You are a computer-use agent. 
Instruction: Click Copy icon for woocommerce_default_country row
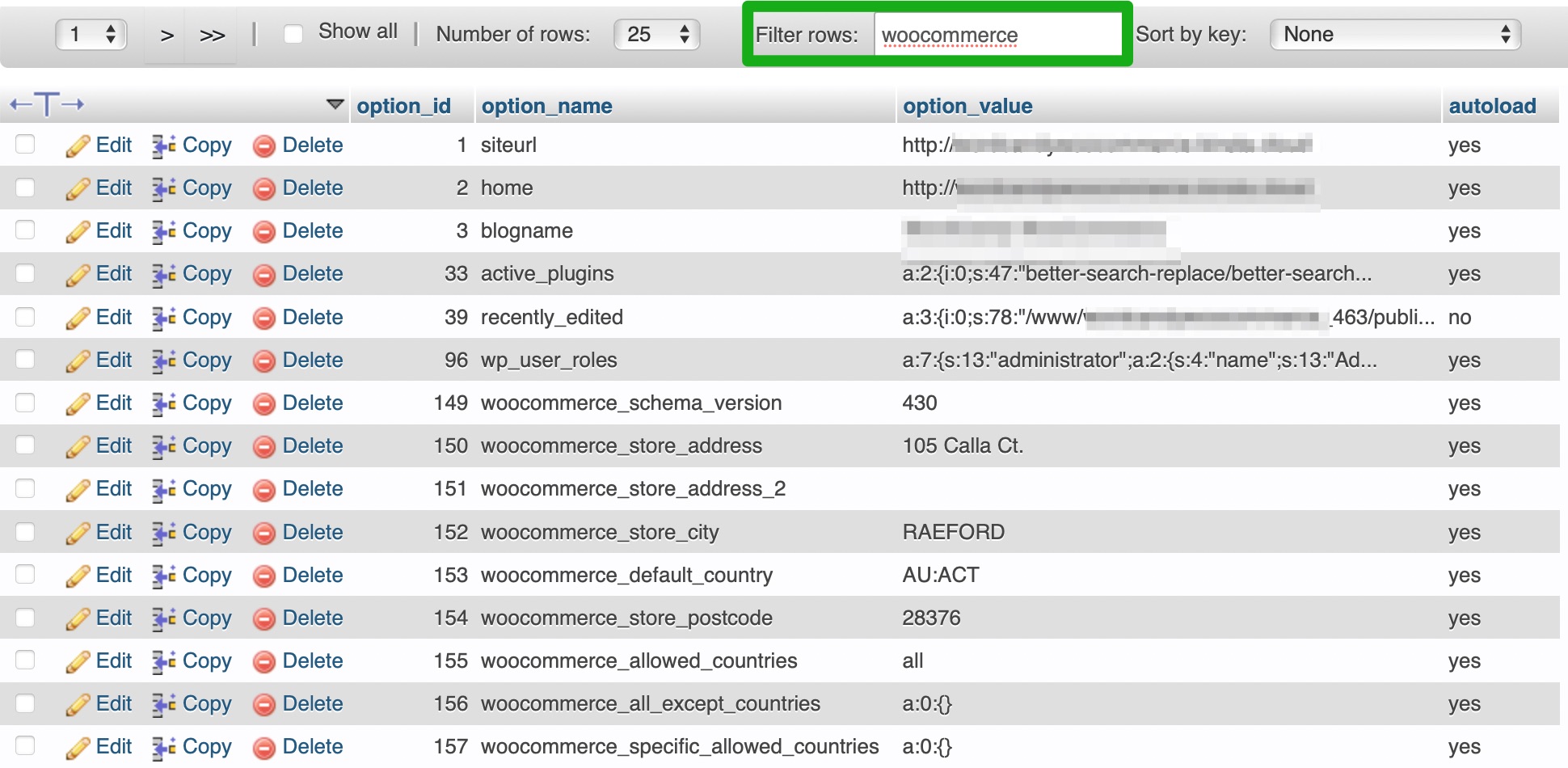(164, 576)
